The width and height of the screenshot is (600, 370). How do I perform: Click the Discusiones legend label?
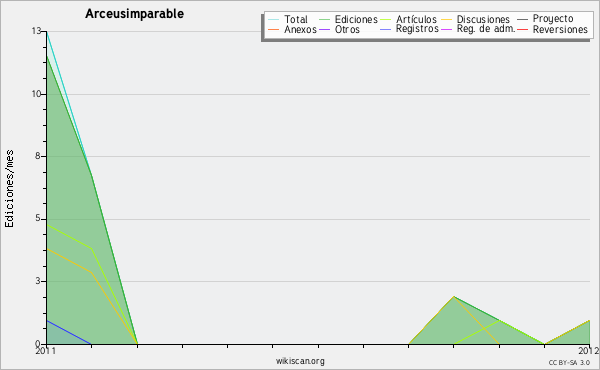point(483,19)
